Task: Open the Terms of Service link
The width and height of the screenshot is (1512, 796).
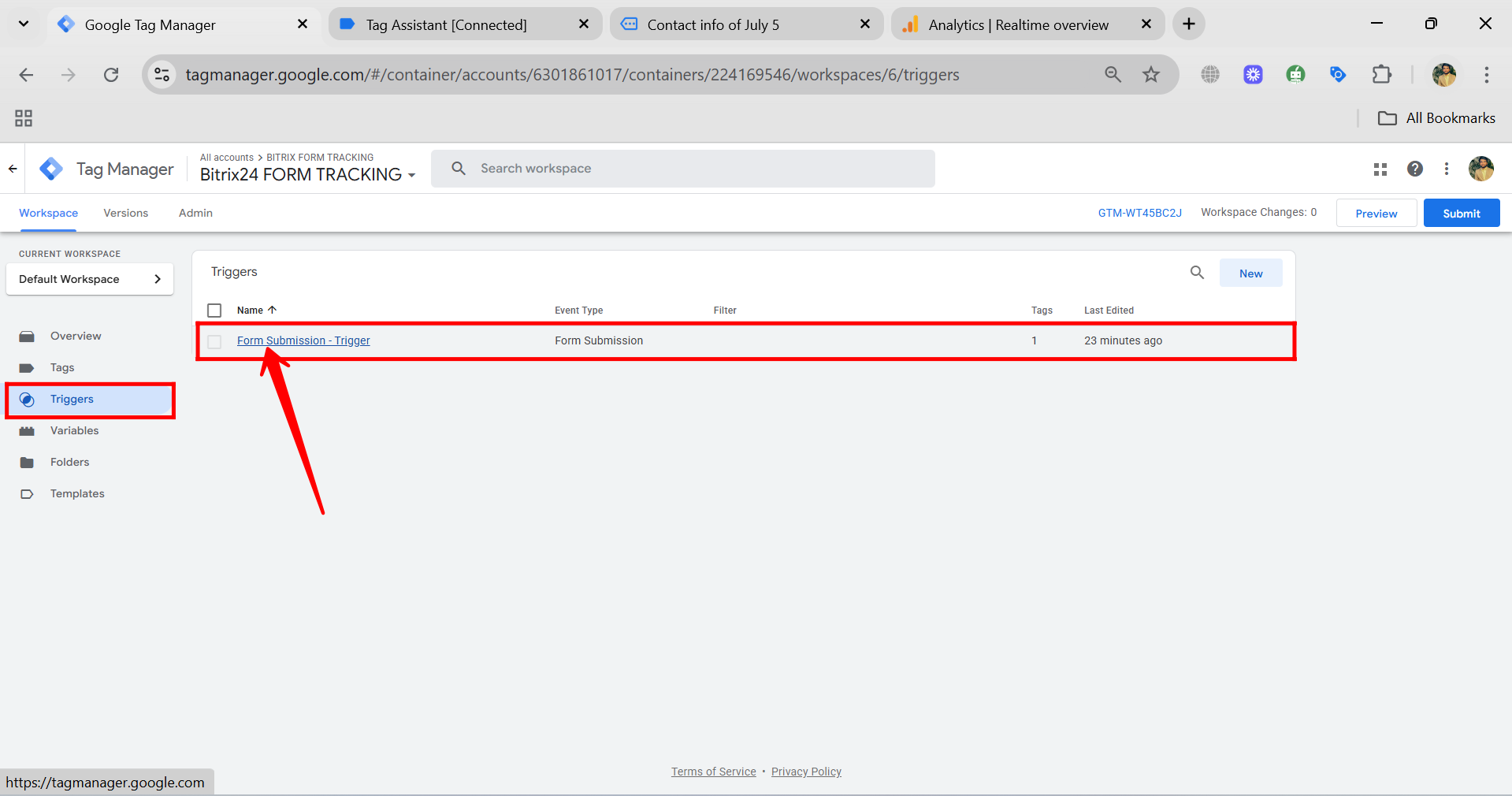Action: pos(713,772)
